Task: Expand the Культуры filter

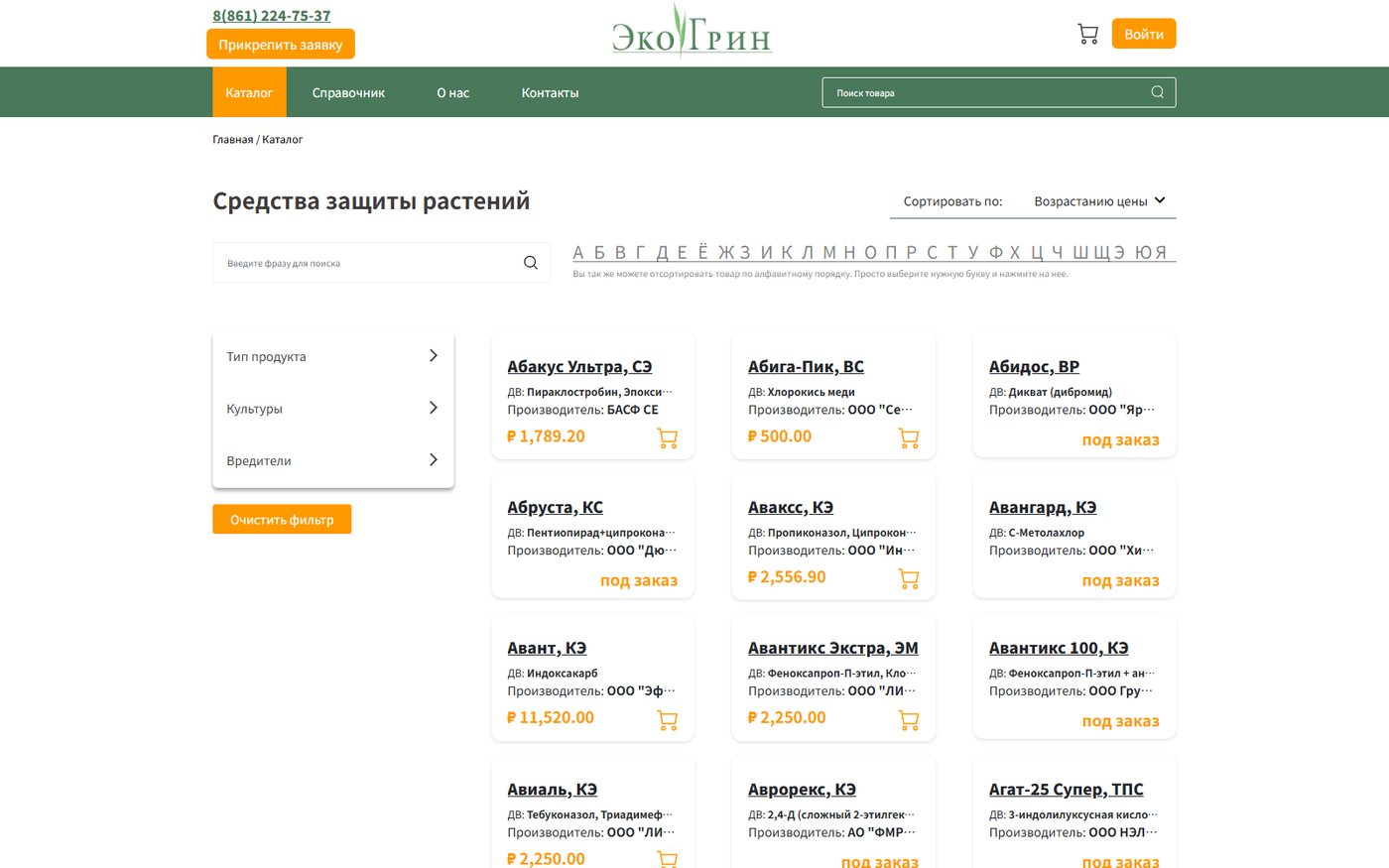Action: [333, 408]
